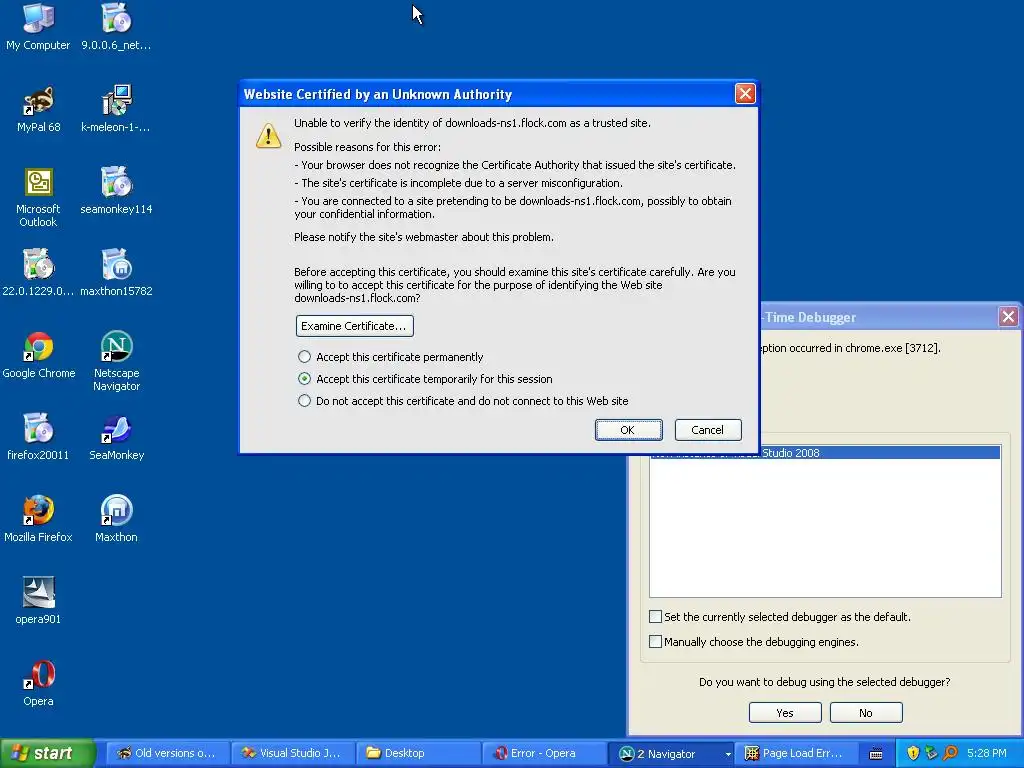The image size is (1024, 768).
Task: Click the green arrow tray icon
Action: [931, 753]
